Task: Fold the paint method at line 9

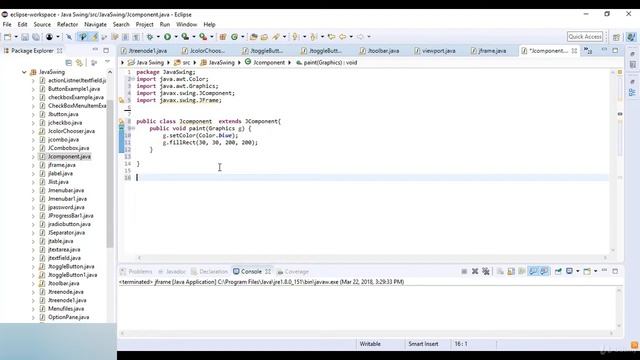Action: coord(133,128)
